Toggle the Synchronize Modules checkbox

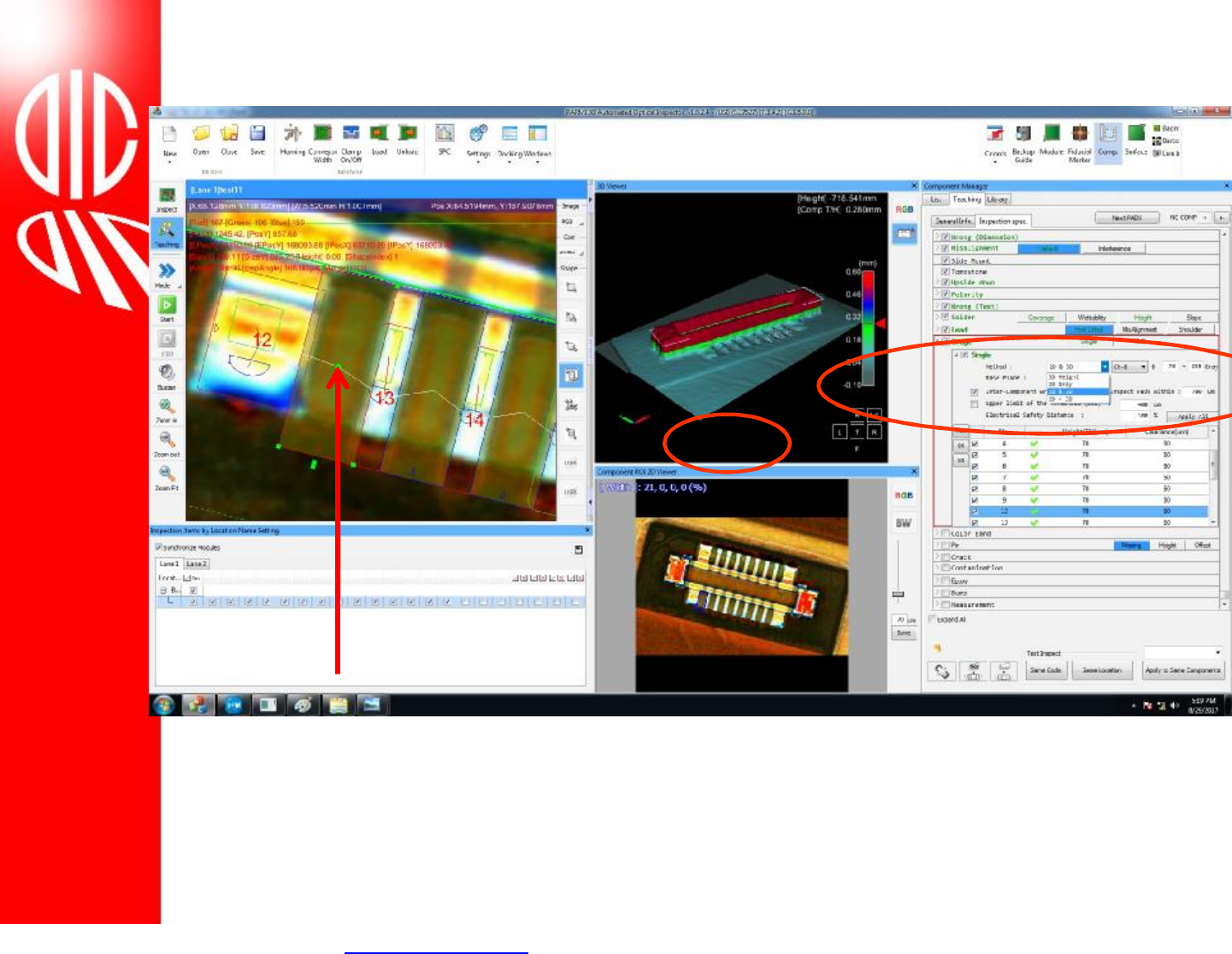pos(158,547)
